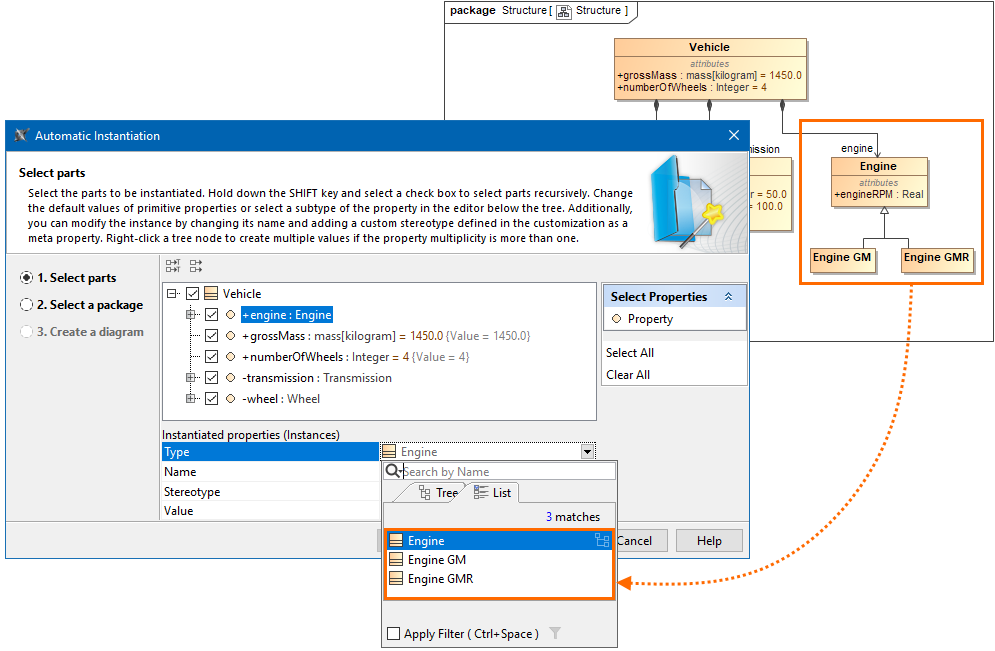This screenshot has height=651, width=995.
Task: Click the Help button
Action: 709,541
